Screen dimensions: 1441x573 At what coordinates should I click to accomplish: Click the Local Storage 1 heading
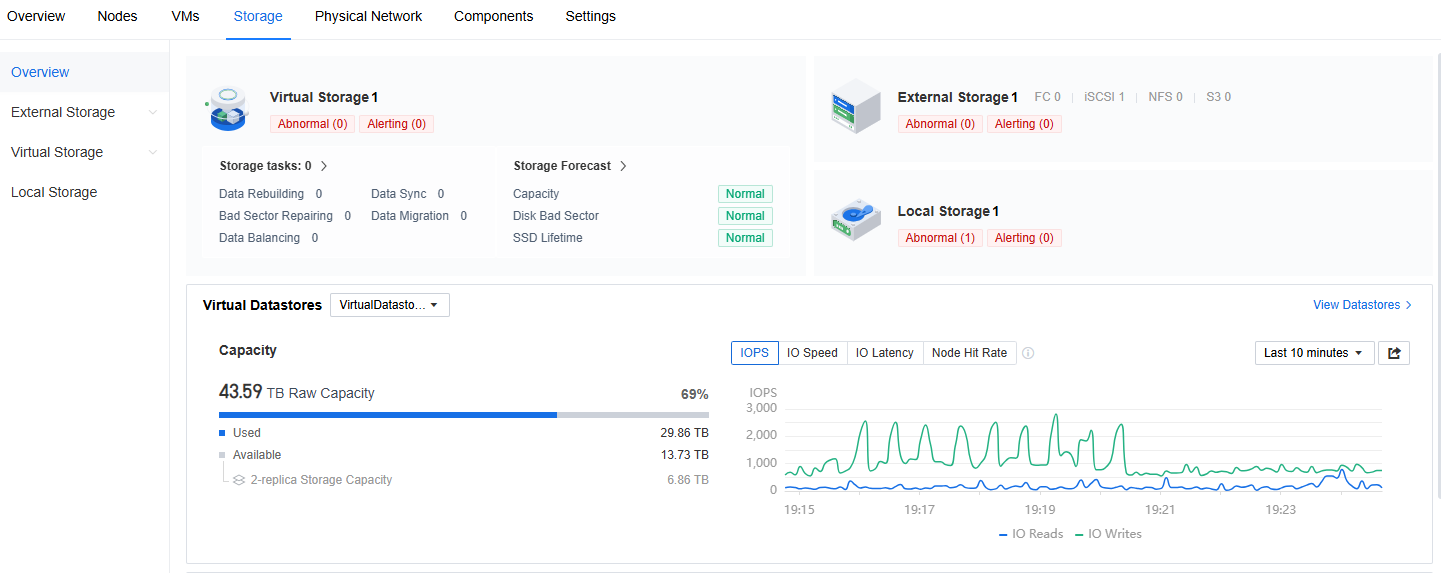(948, 211)
